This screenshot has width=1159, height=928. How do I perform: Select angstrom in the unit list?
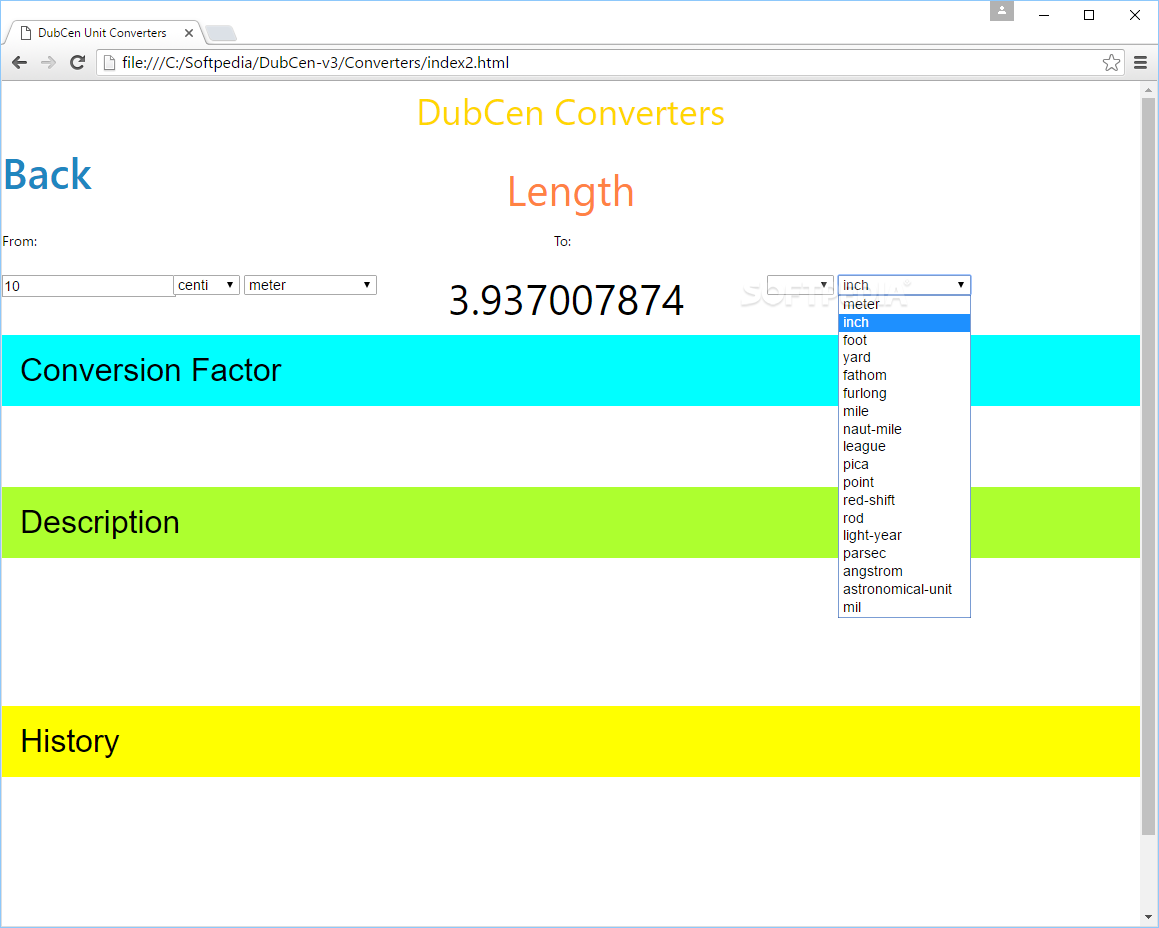(x=904, y=572)
